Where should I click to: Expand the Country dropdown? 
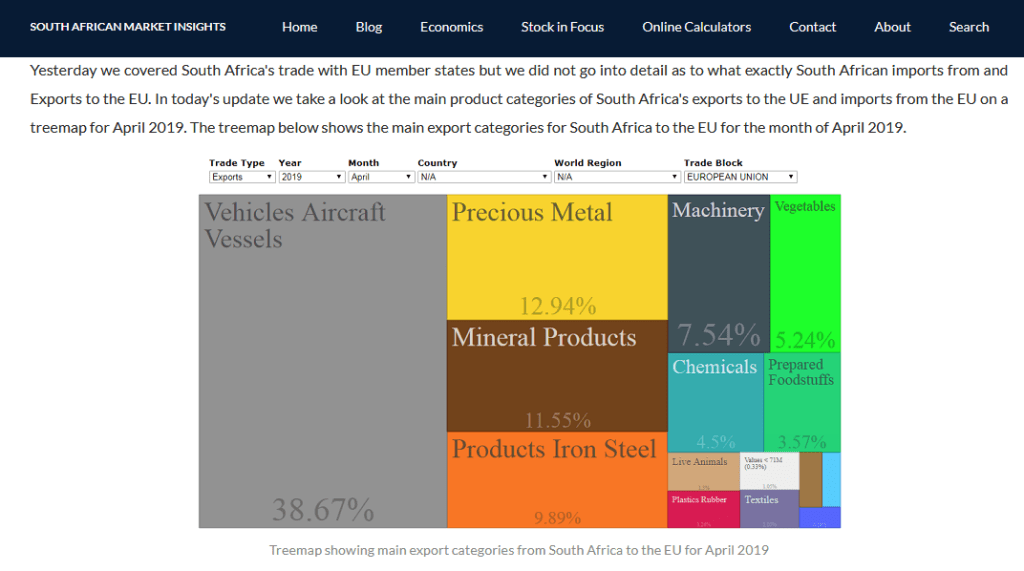(x=484, y=177)
